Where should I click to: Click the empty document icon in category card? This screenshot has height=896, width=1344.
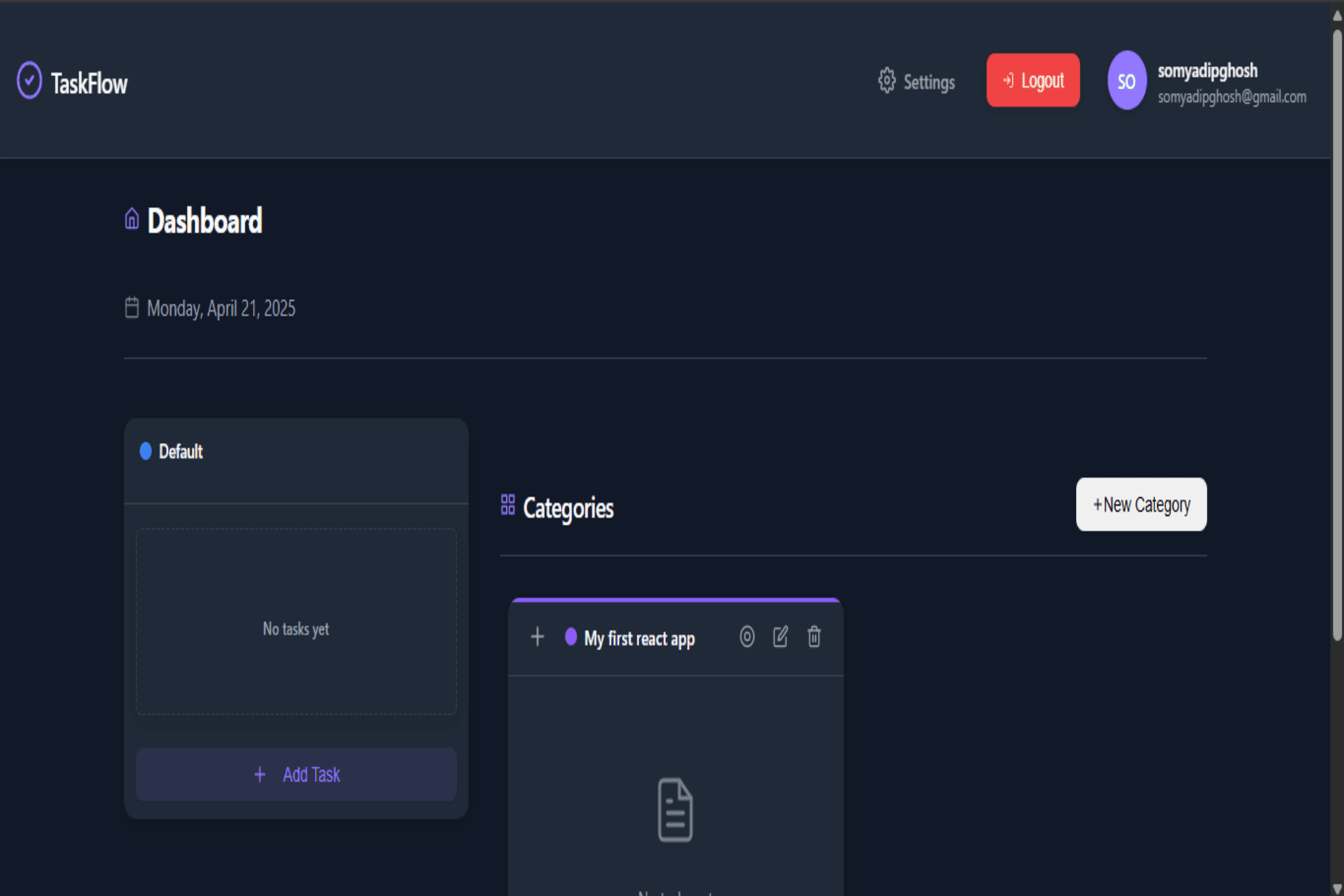[675, 810]
